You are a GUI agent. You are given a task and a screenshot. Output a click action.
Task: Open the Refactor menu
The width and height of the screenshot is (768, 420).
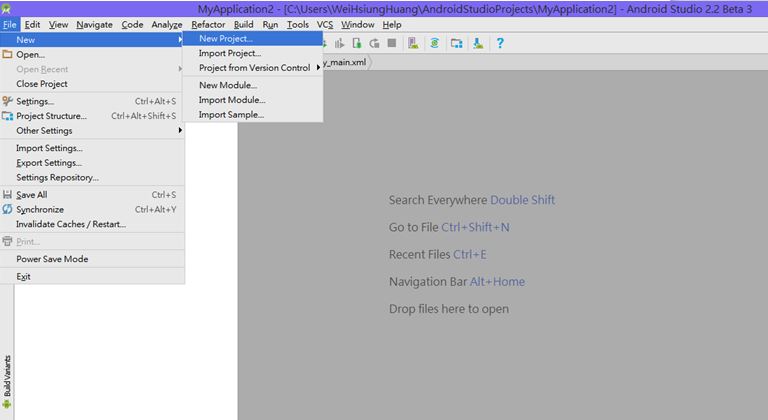[208, 25]
